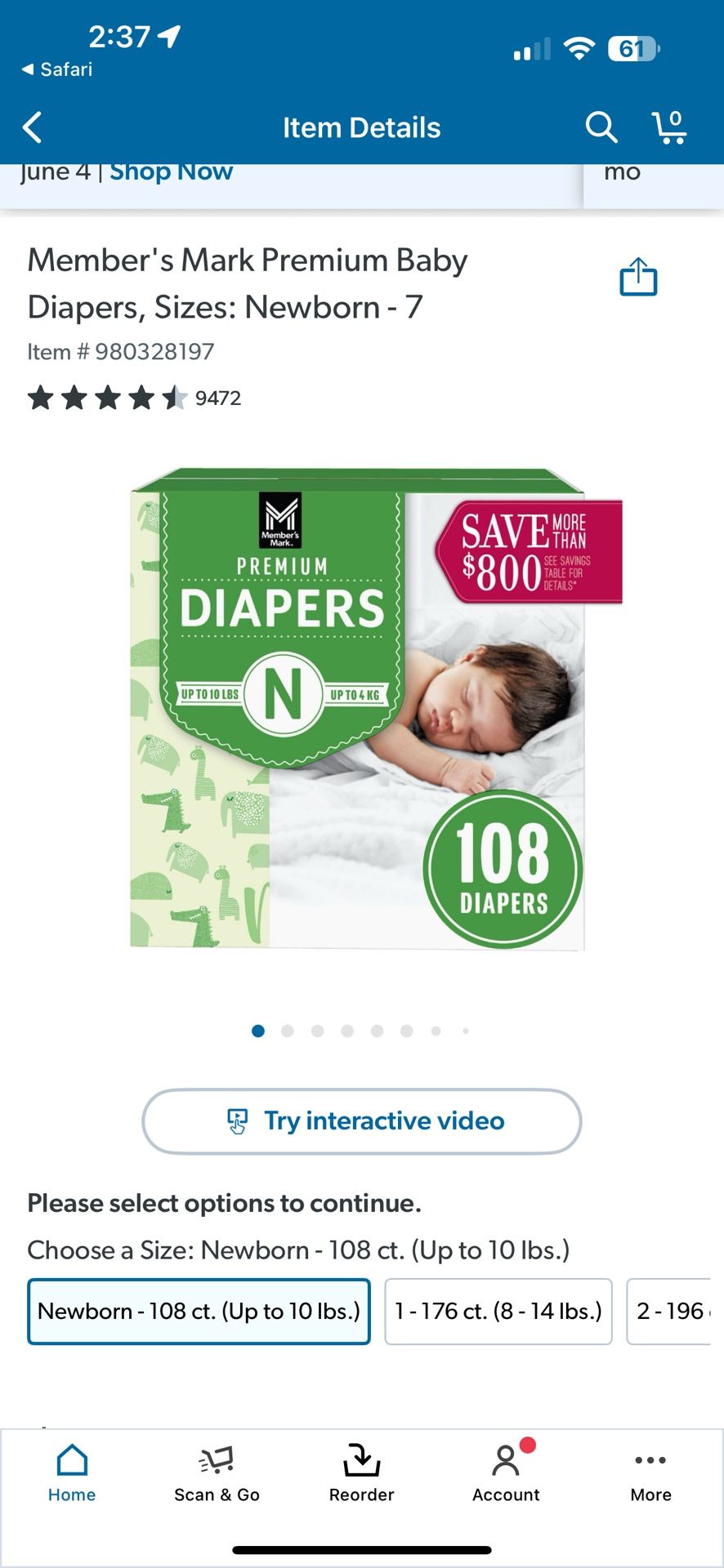
Task: Jump to fourth image carousel dot
Action: [347, 1031]
